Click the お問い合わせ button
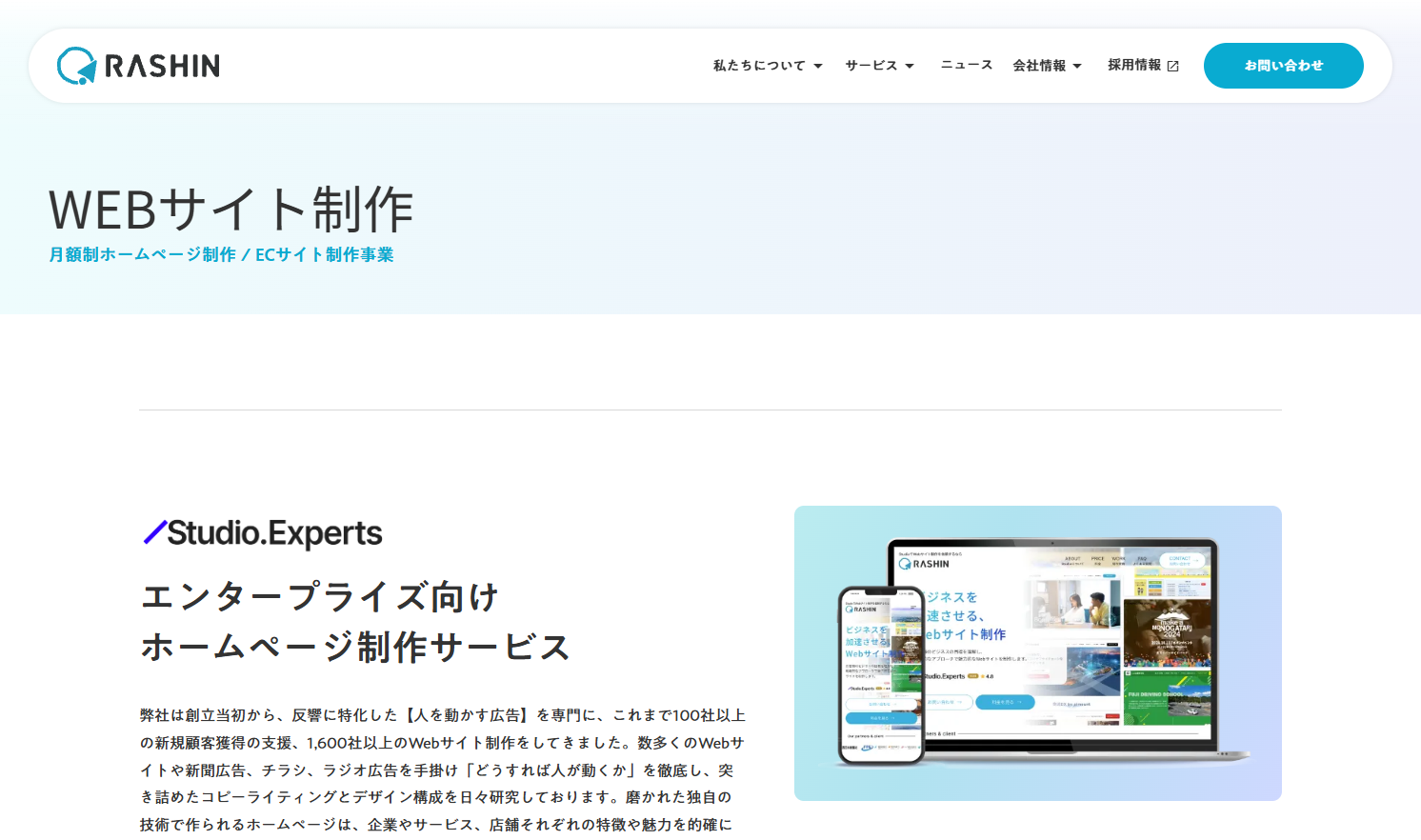Screen dimensions: 1421x840 [x=1283, y=66]
